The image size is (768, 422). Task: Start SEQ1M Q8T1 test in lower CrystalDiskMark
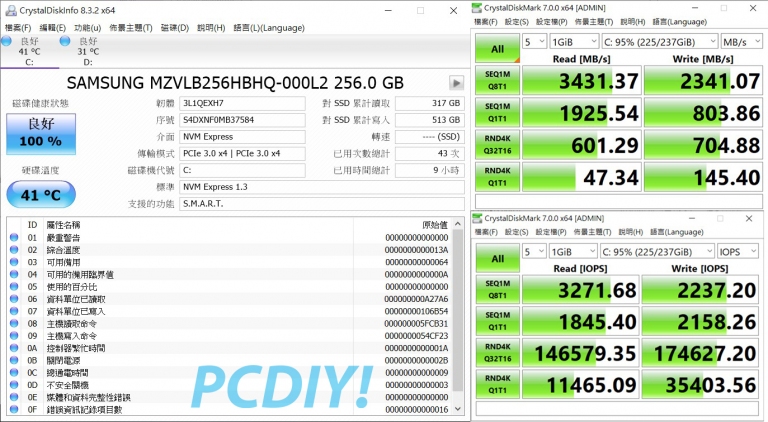(x=498, y=290)
